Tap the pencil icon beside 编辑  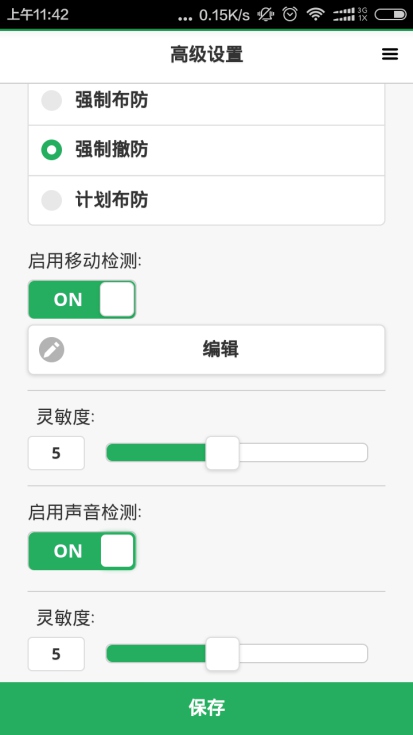(x=52, y=350)
